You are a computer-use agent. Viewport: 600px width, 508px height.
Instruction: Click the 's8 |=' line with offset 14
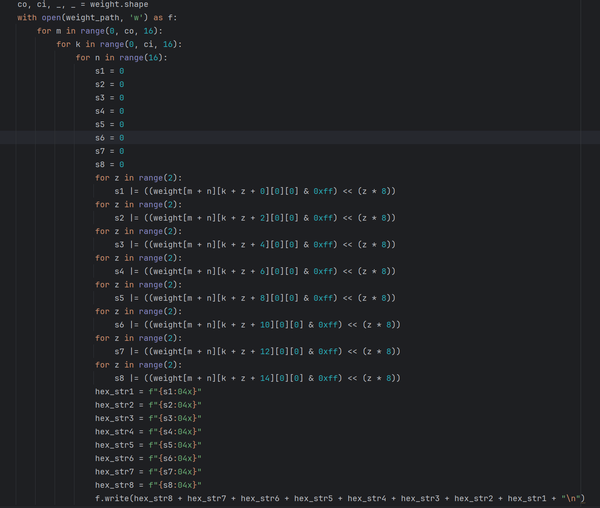coord(257,378)
